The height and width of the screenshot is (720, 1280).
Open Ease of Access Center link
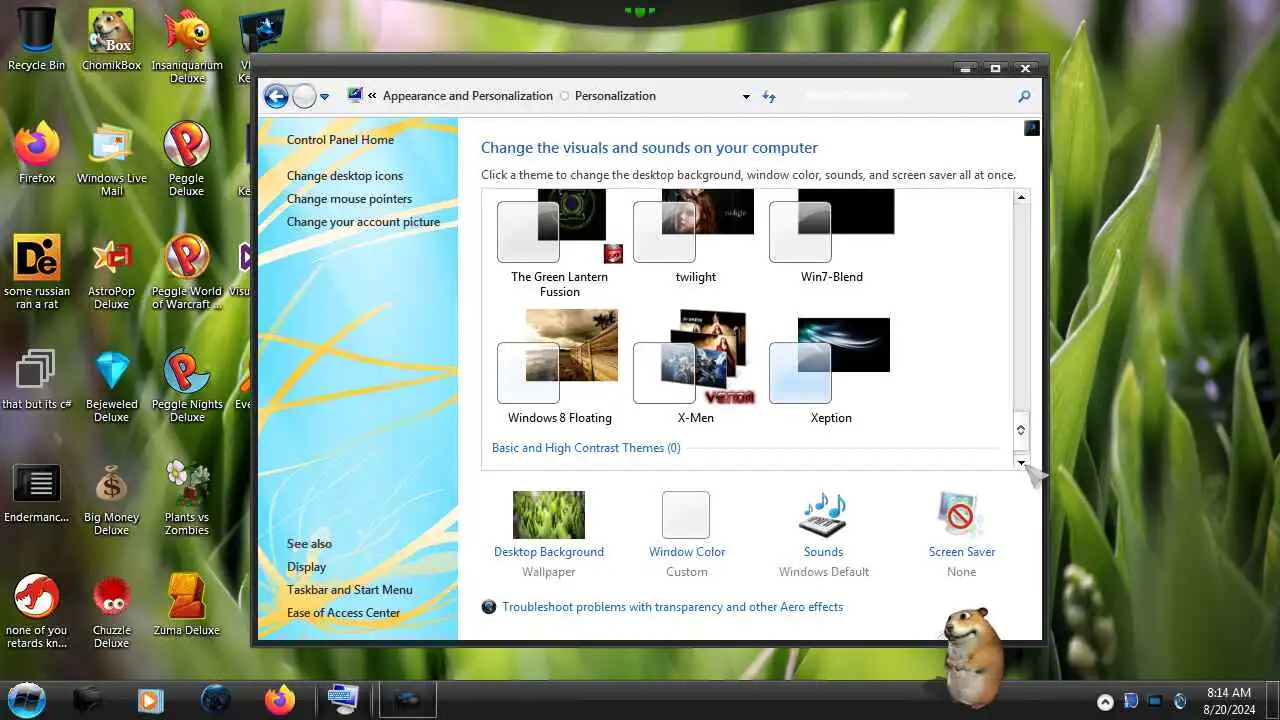343,613
